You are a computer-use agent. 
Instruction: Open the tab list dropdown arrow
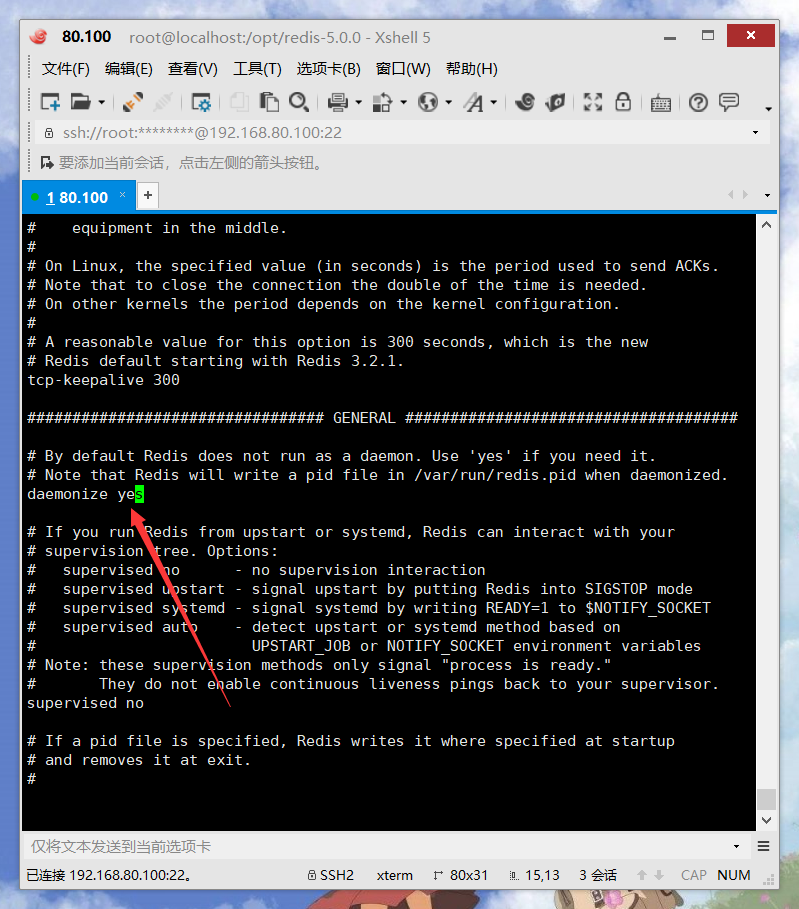767,195
